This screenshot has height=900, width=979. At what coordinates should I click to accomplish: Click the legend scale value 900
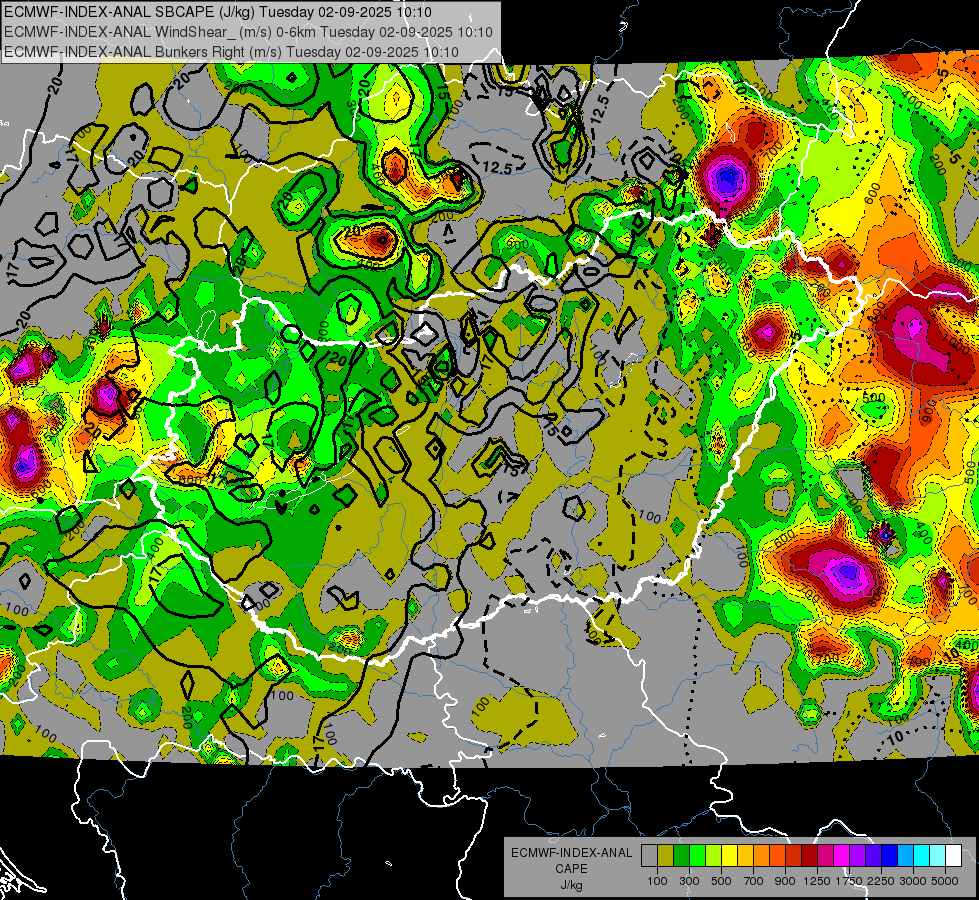(x=785, y=881)
